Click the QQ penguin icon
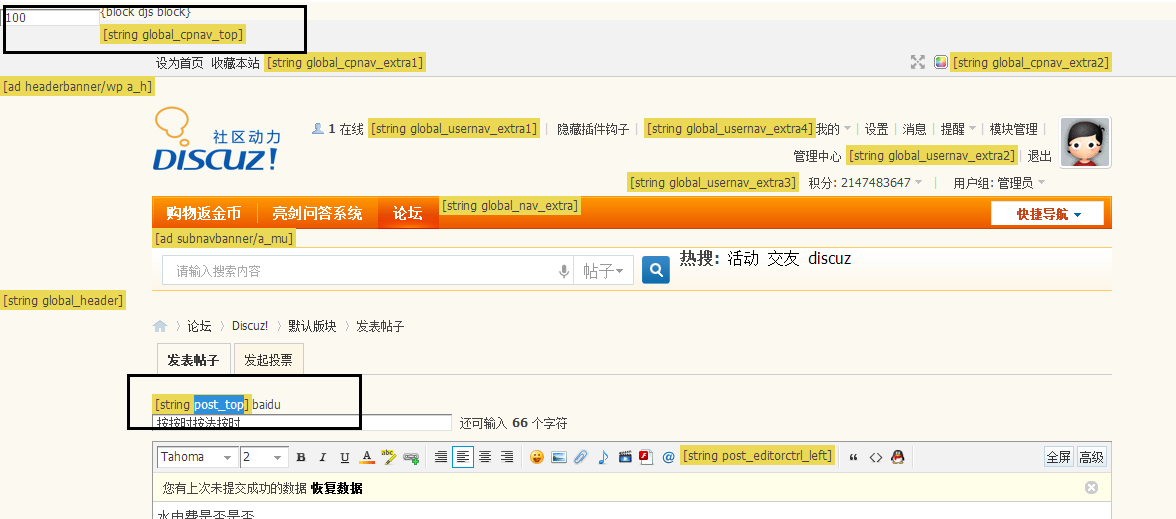 pyautogui.click(x=897, y=457)
